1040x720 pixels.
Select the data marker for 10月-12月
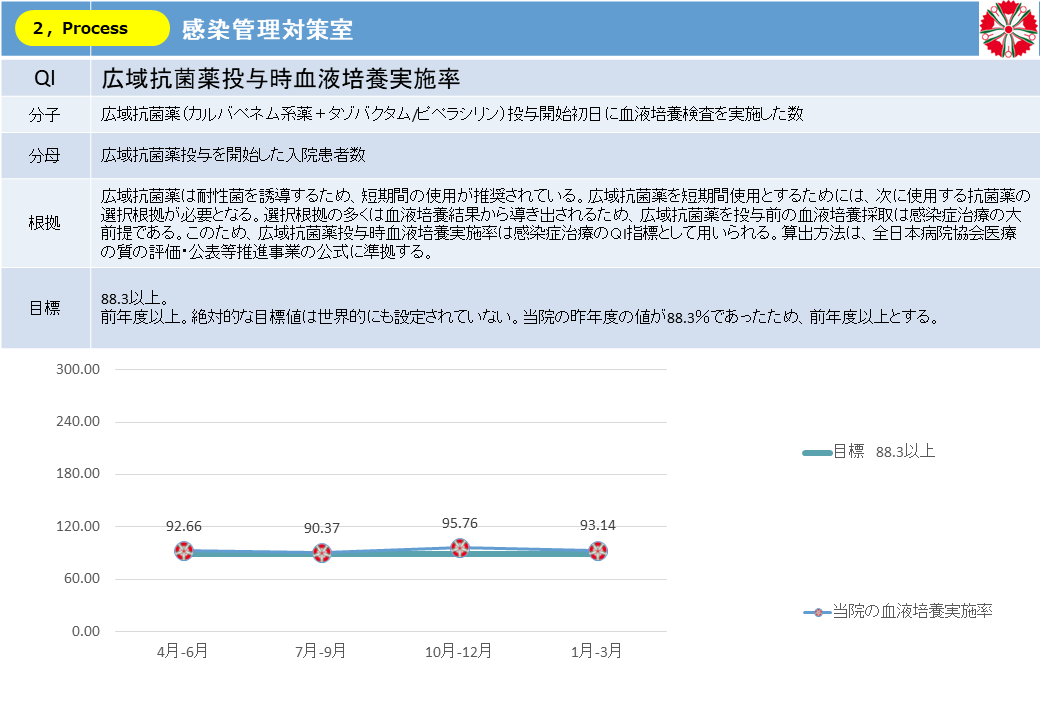460,547
